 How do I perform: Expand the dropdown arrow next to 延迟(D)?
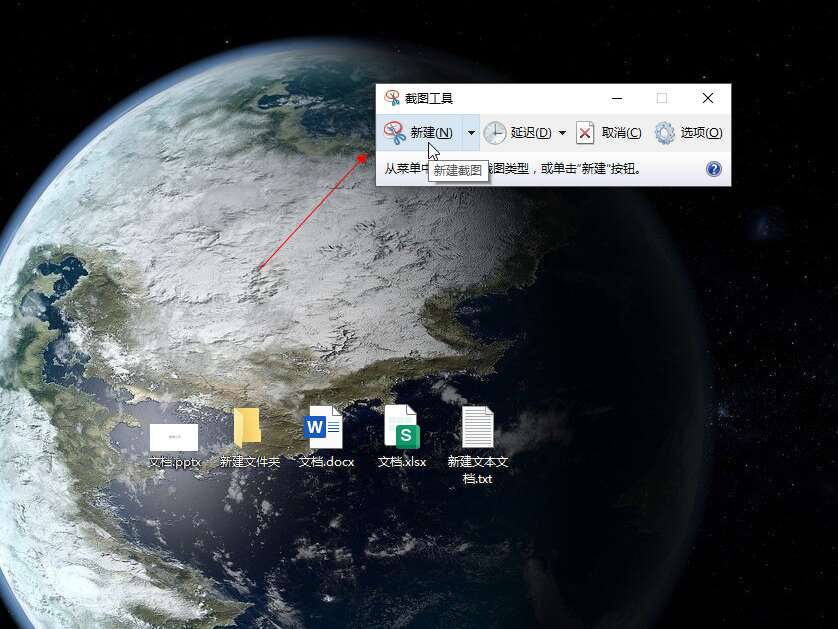coord(562,132)
